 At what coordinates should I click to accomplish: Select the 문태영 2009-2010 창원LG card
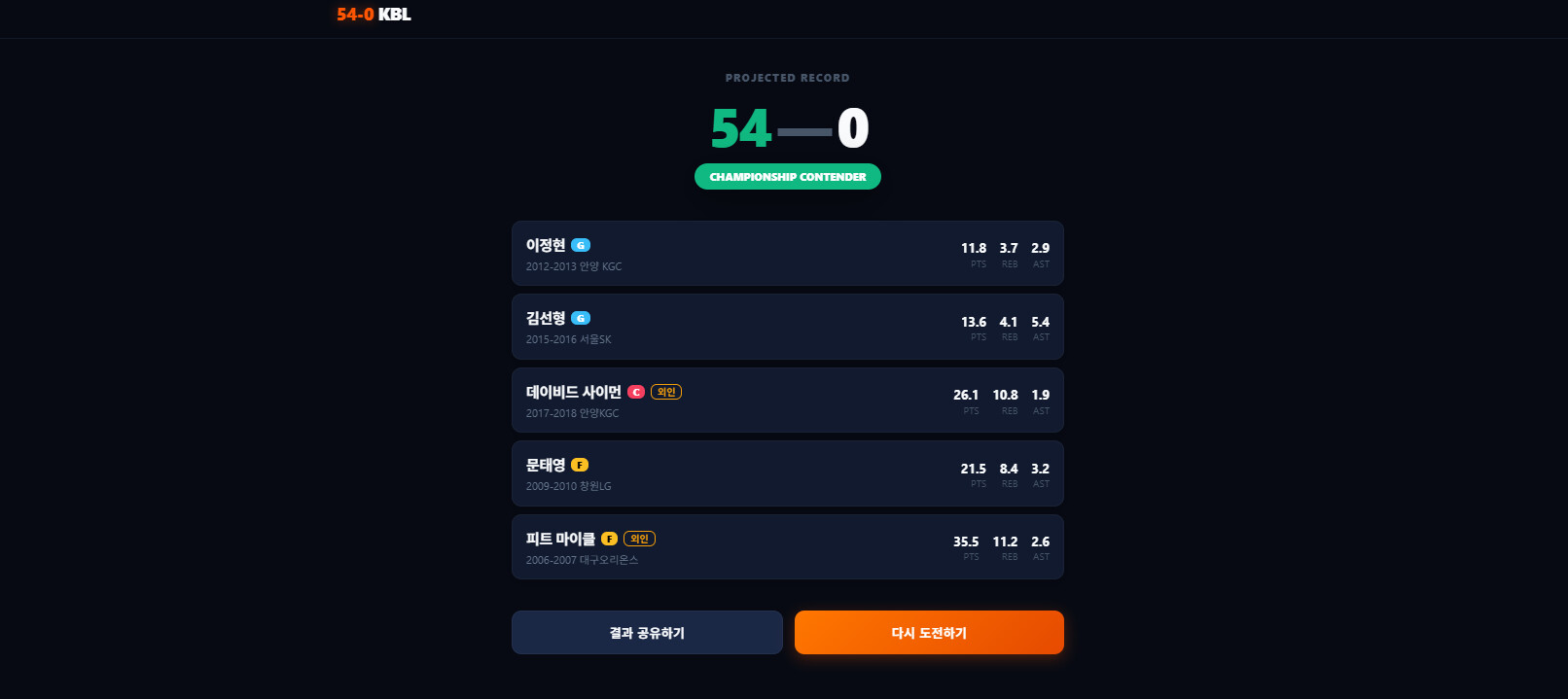(x=788, y=473)
